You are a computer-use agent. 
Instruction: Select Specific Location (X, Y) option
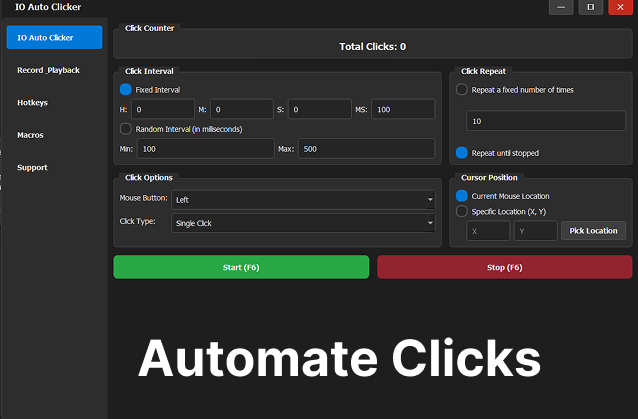(461, 212)
